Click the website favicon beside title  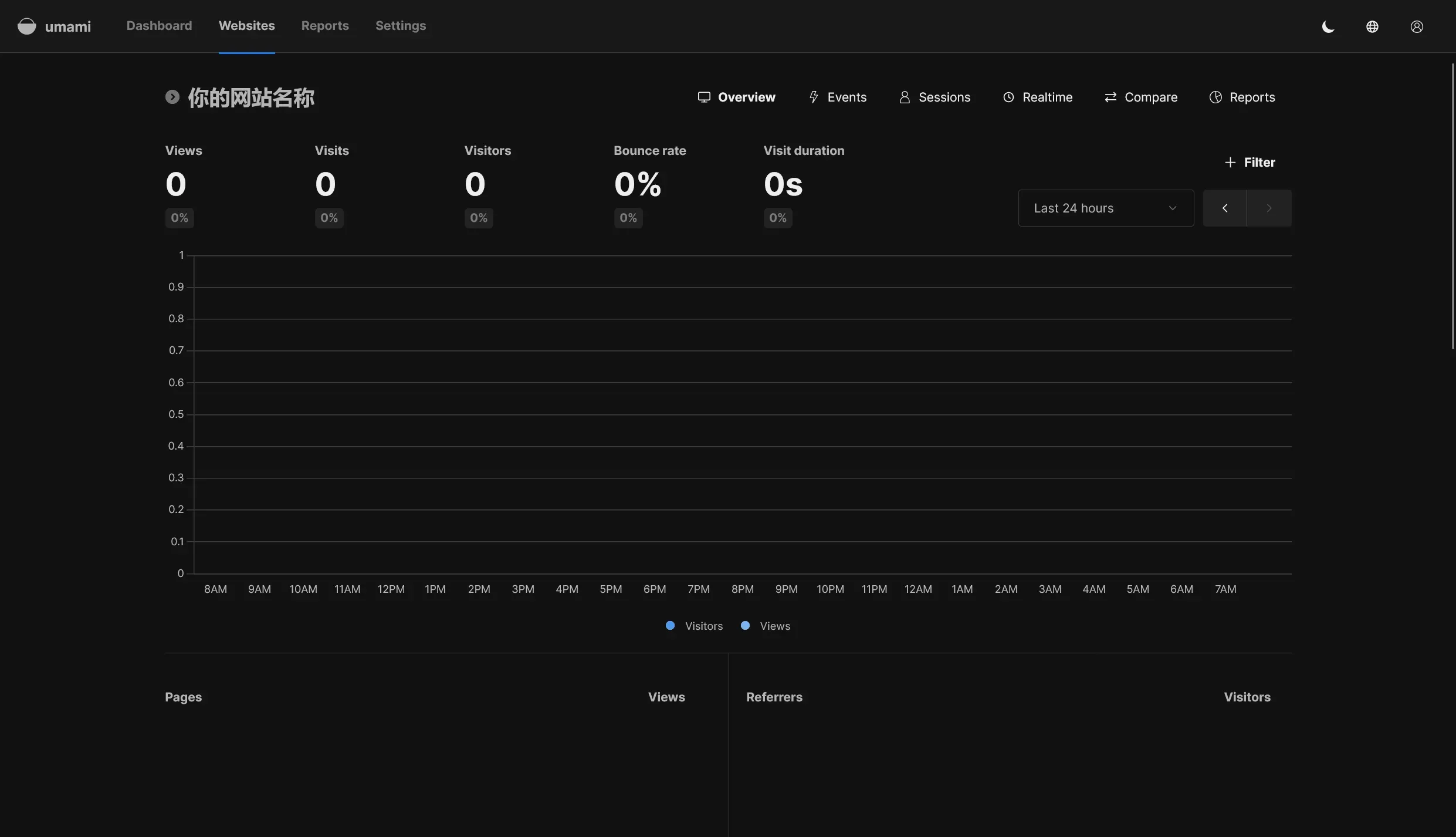(x=172, y=97)
